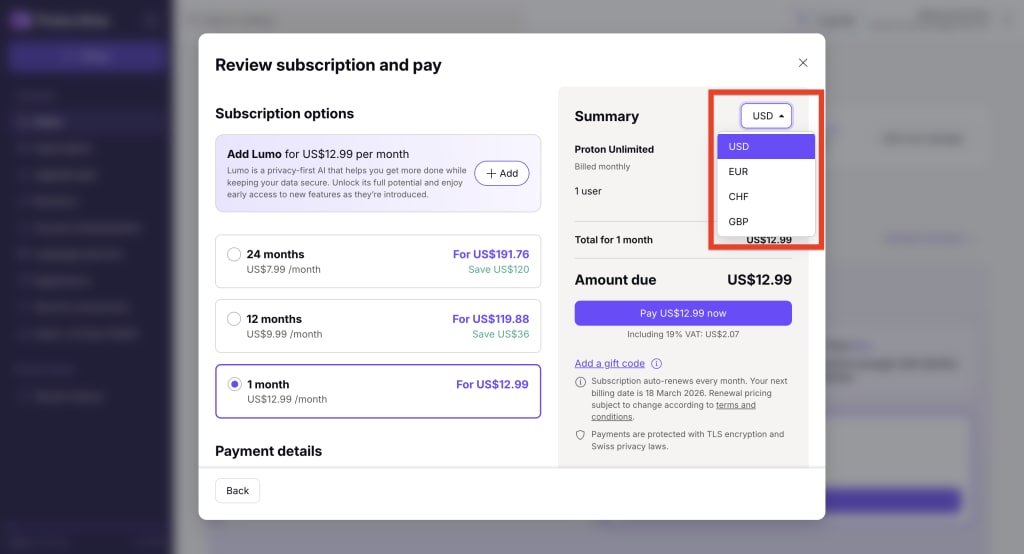Click the 'Proton Unlimited' plan name
Viewport: 1024px width, 554px height.
[614, 149]
